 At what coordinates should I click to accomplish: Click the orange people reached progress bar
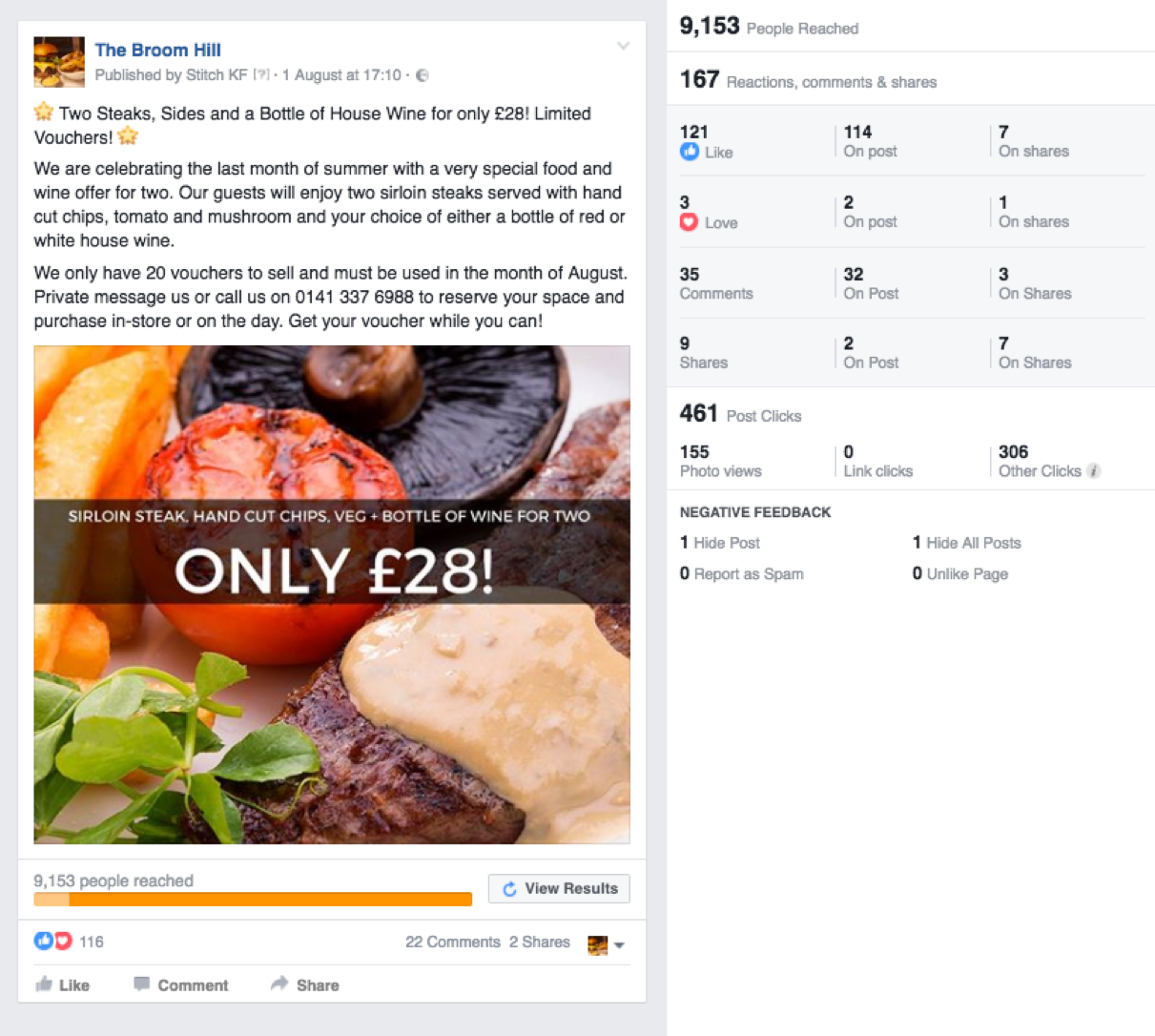pyautogui.click(x=253, y=900)
